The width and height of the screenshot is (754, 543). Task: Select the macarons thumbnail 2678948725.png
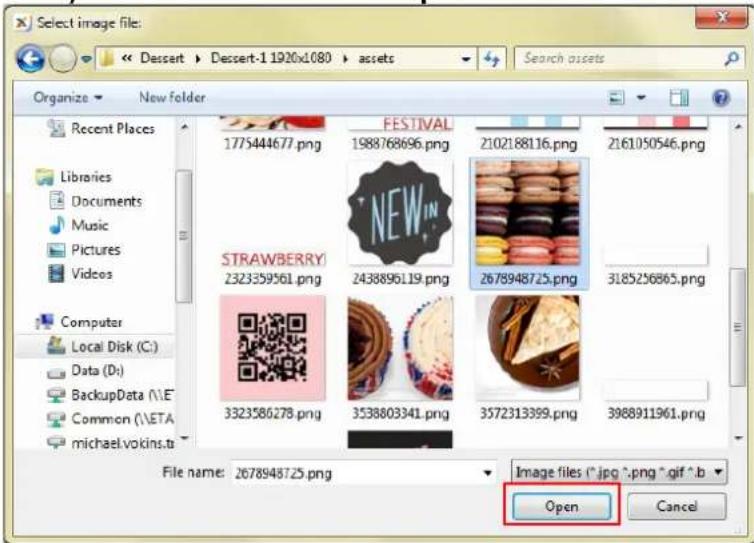528,213
